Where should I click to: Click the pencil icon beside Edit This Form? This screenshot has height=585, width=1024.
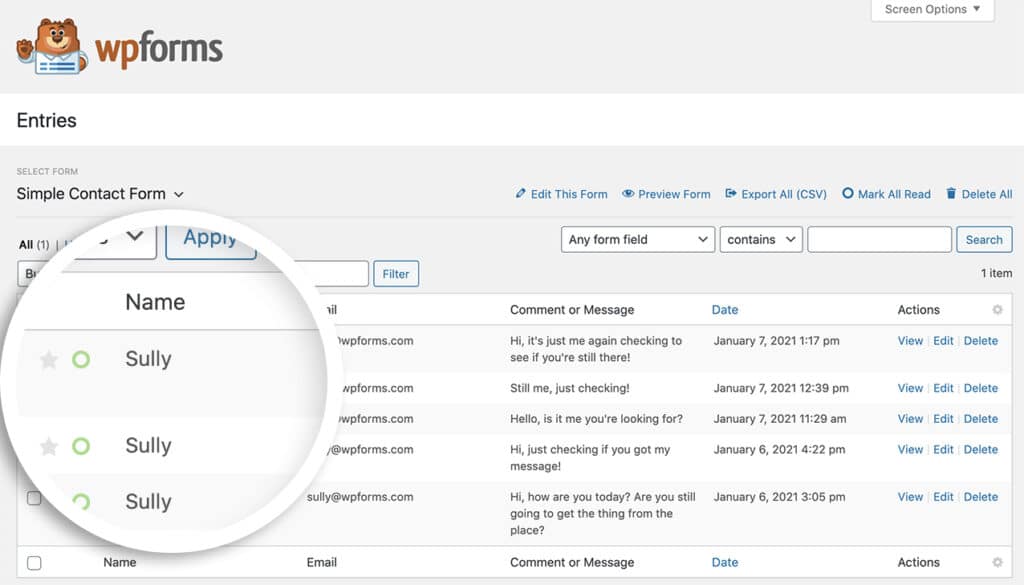[x=520, y=194]
